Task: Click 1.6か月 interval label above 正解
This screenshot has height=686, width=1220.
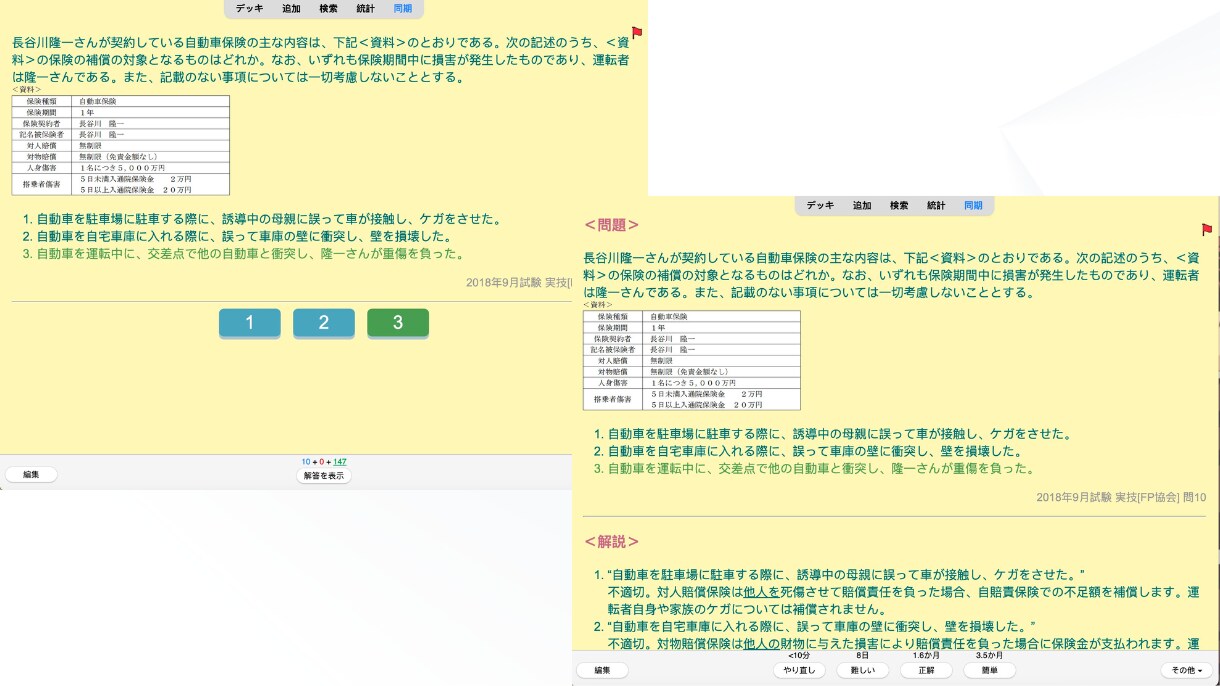Action: tap(927, 655)
